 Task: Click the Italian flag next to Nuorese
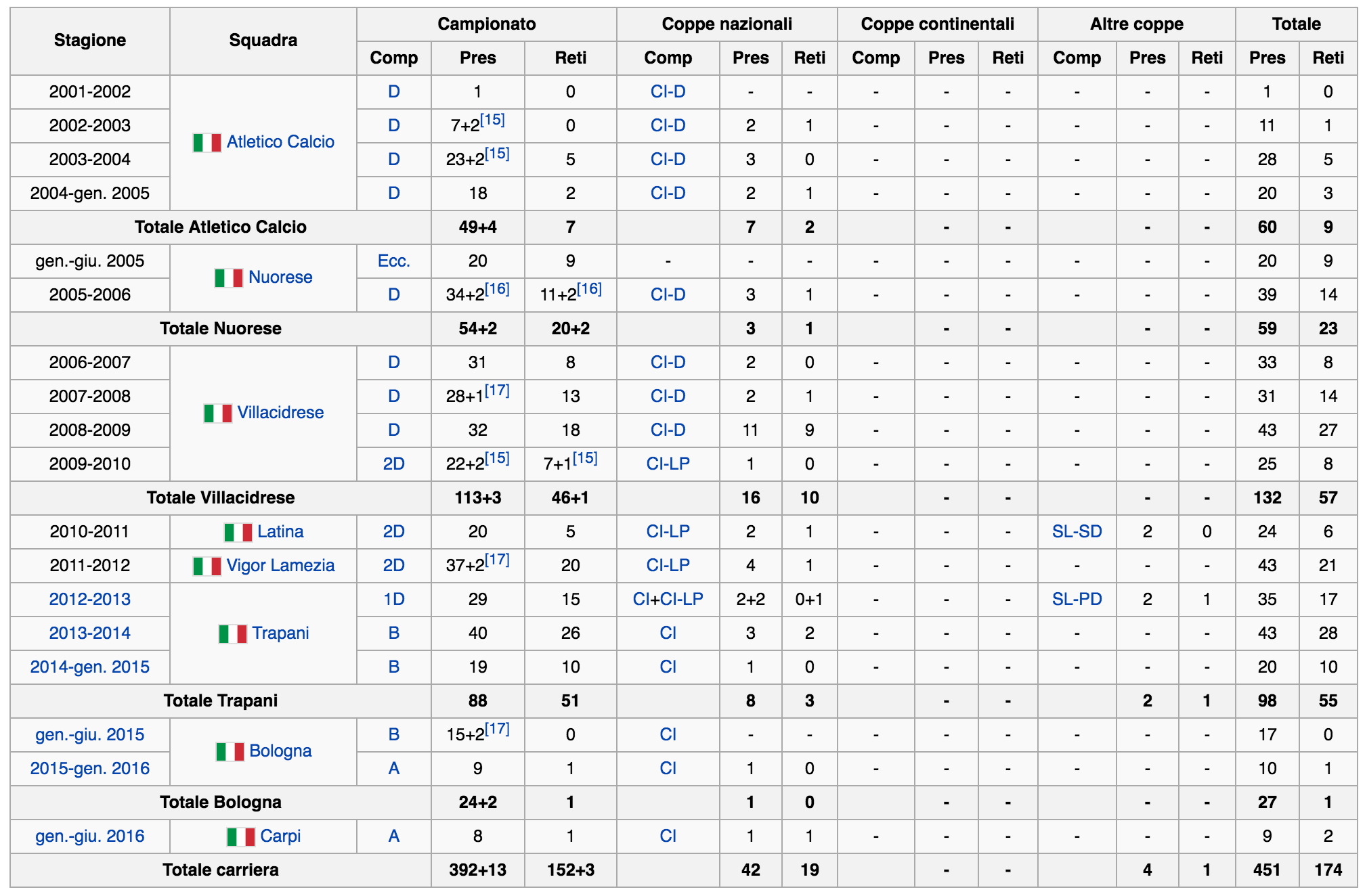pos(229,278)
